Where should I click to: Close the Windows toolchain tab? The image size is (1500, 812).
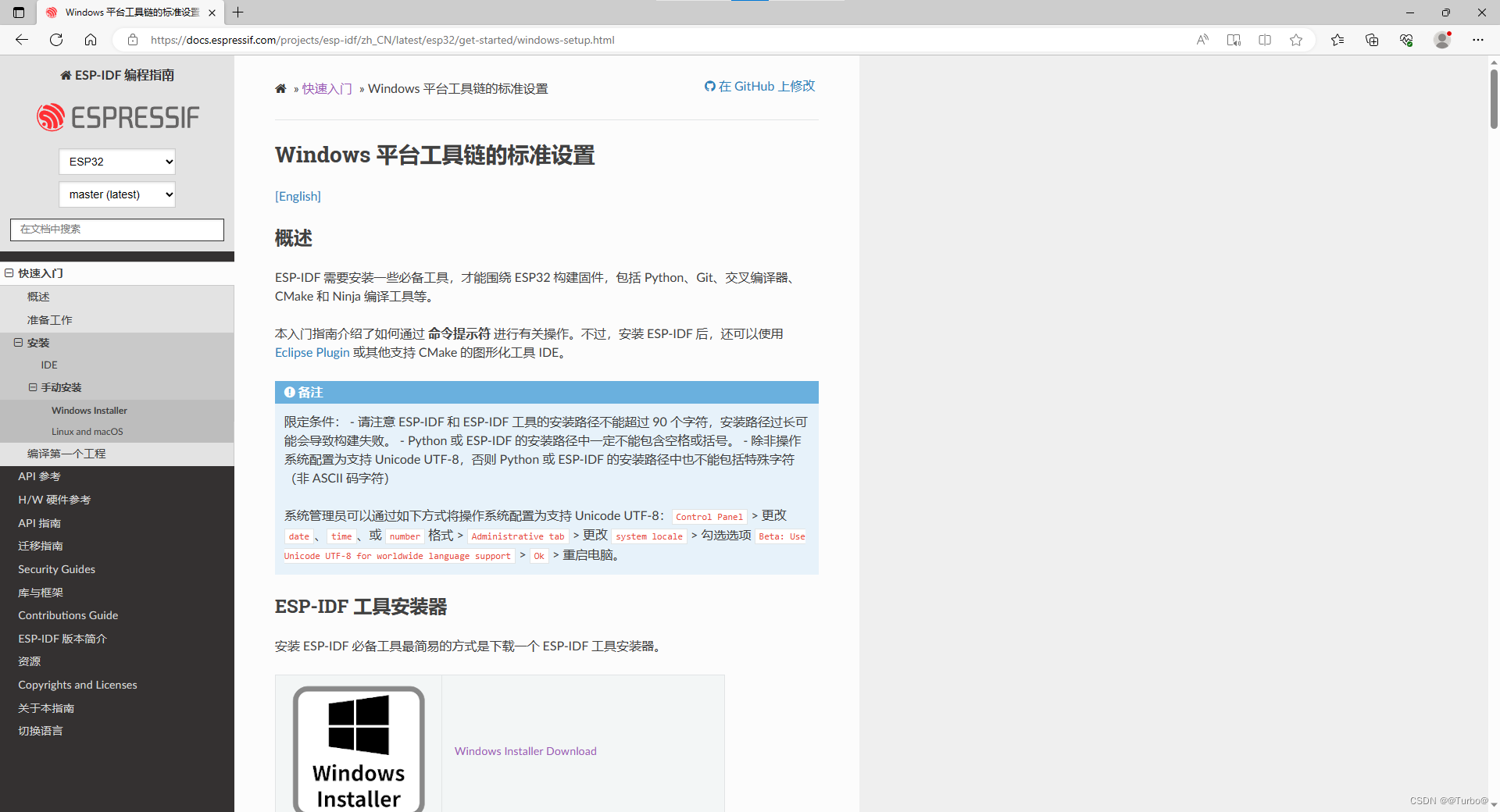pos(212,12)
